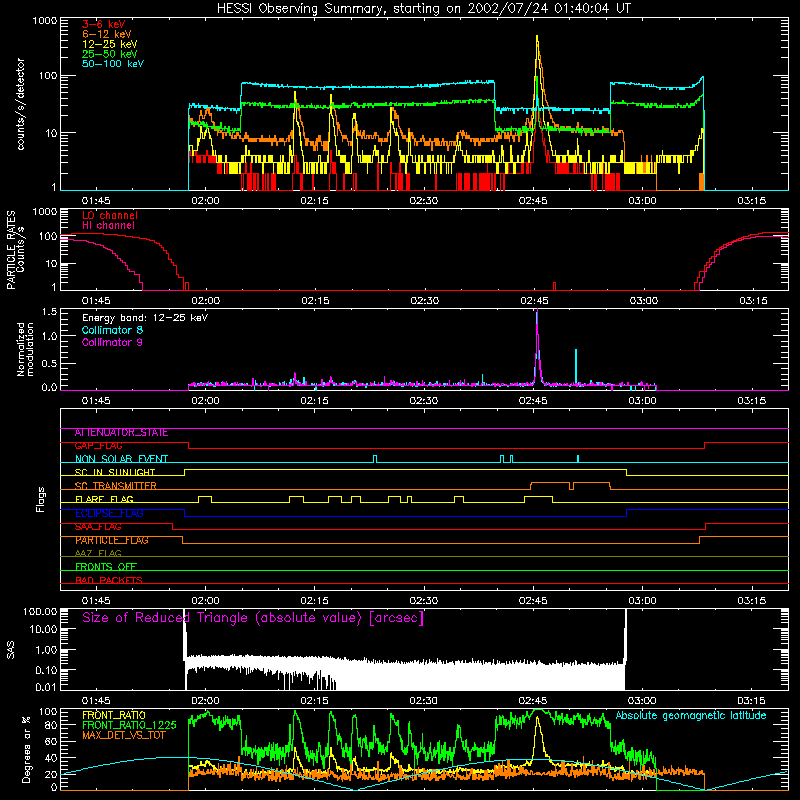800x800 pixels.
Task: Click the GAP_FLAG label
Action: pos(98,446)
